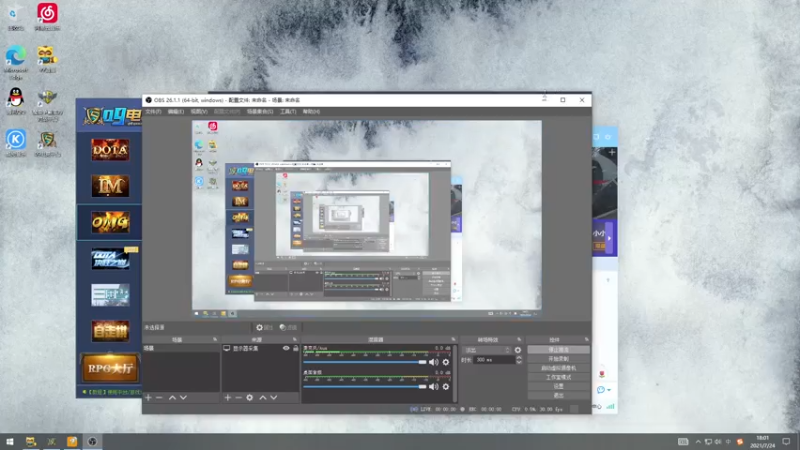Viewport: 800px width, 450px height.
Task: Open notification center in taskbar
Action: coord(786,442)
